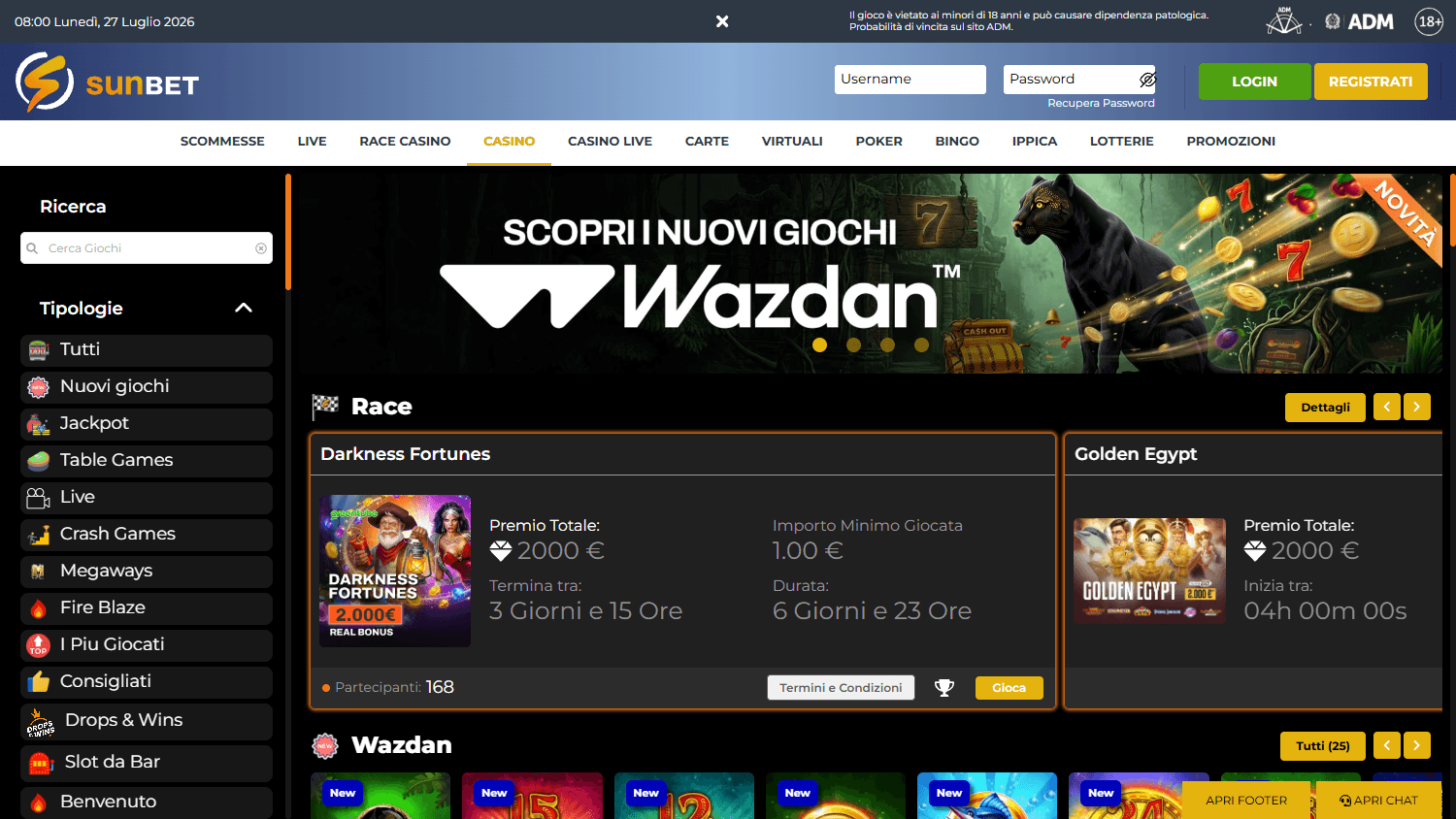Select second banner carousel dot
The width and height of the screenshot is (1456, 819).
853,344
